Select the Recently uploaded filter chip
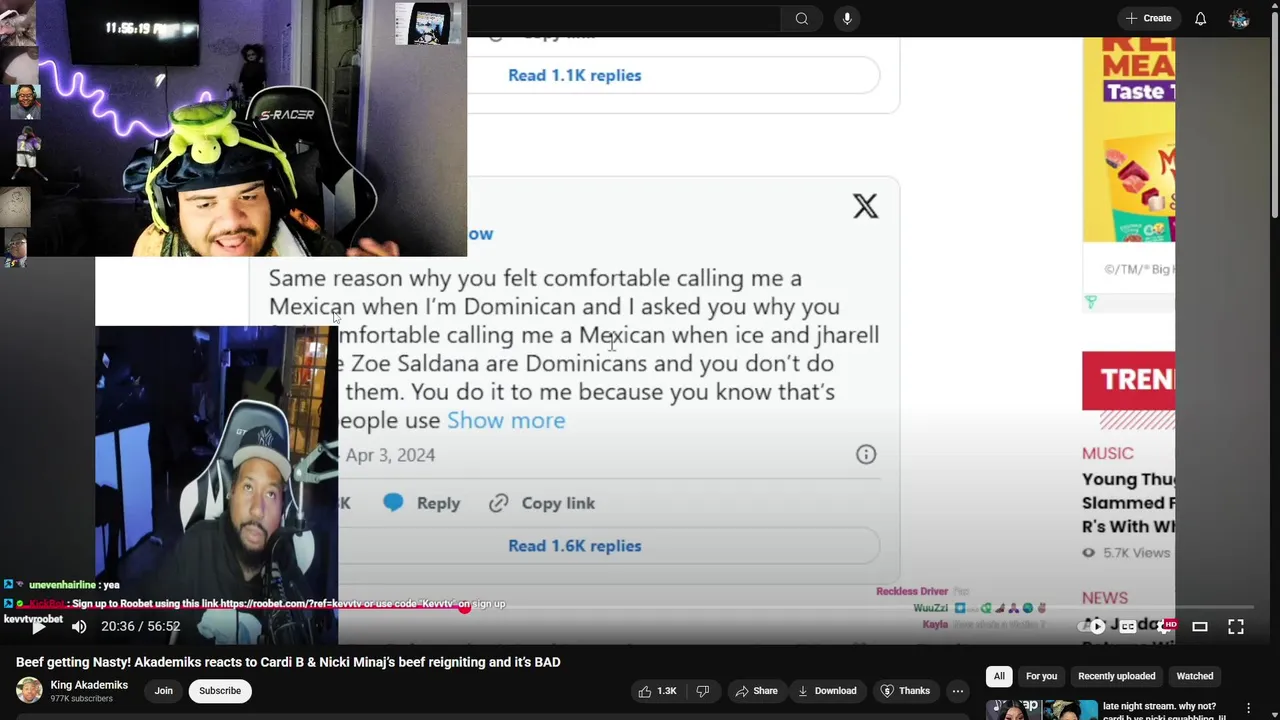The height and width of the screenshot is (720, 1280). (x=1117, y=677)
